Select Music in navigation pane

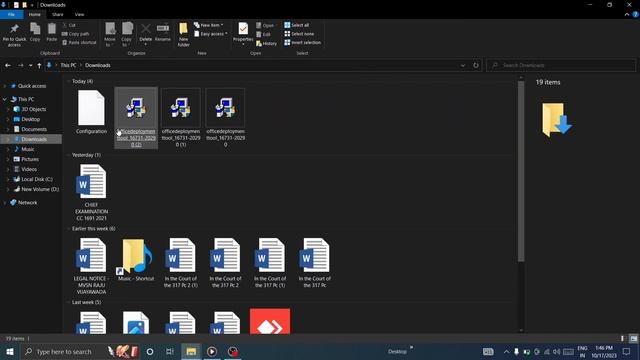click(x=28, y=149)
